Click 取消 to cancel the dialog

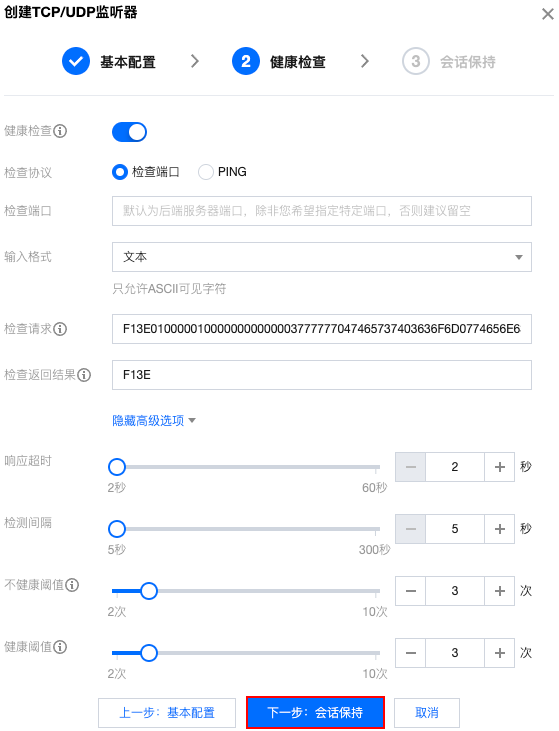pyautogui.click(x=427, y=712)
